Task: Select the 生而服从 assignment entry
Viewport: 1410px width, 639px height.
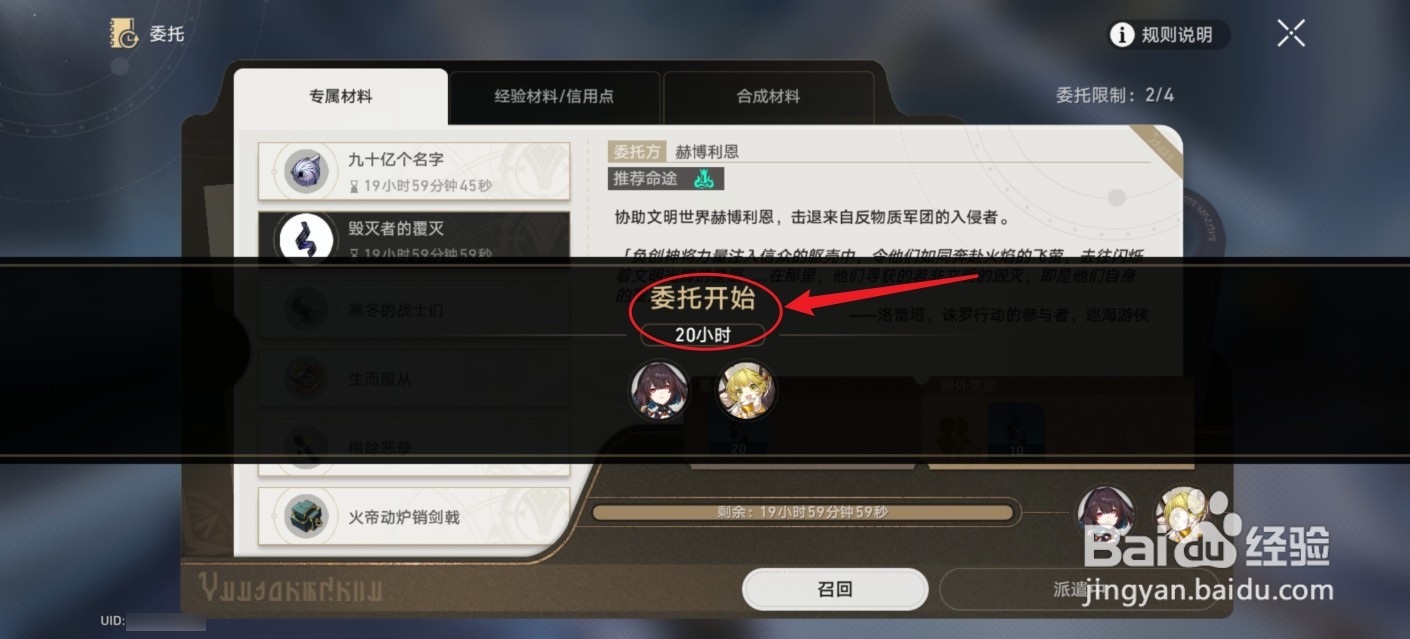Action: (414, 380)
